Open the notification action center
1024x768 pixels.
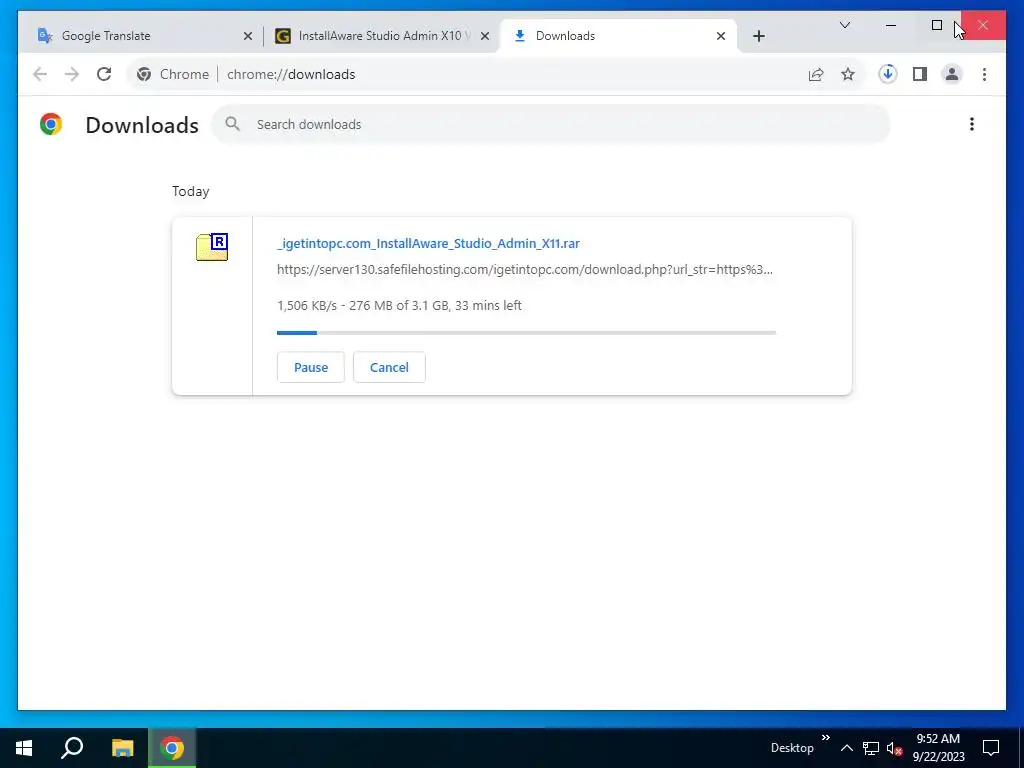991,748
